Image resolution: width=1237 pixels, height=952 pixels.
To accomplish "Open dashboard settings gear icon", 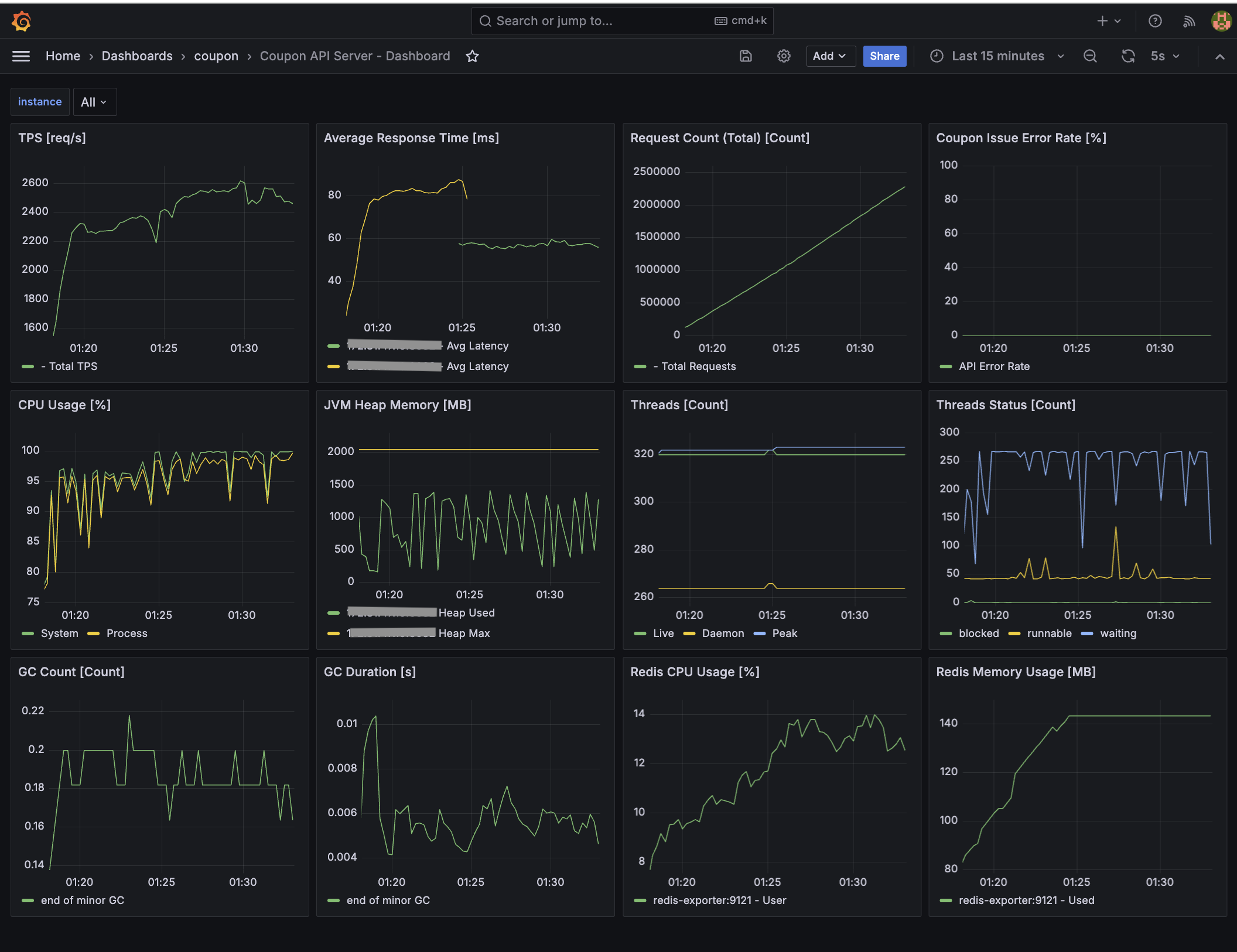I will (784, 56).
